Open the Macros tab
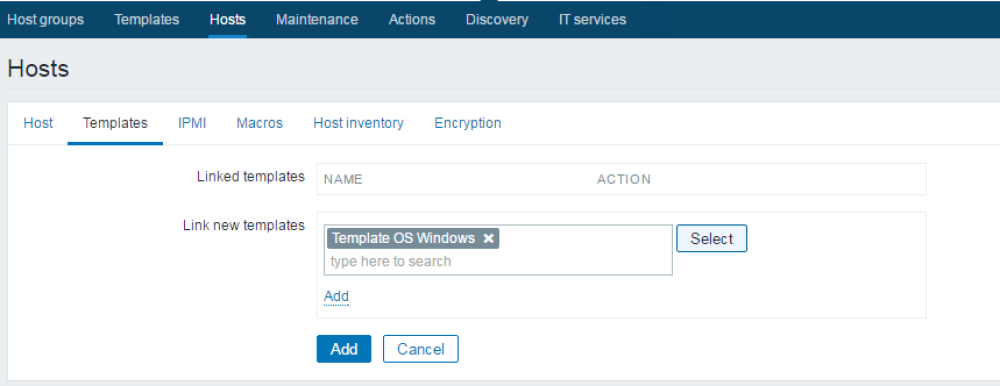 pos(260,122)
